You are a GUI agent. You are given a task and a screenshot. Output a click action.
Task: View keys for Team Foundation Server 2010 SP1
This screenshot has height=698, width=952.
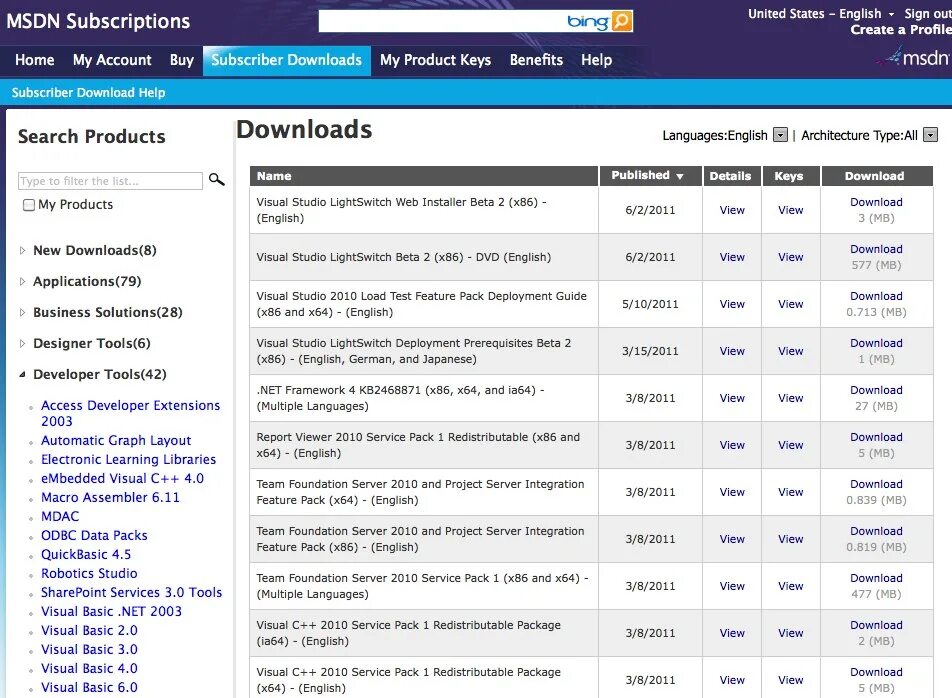point(790,586)
